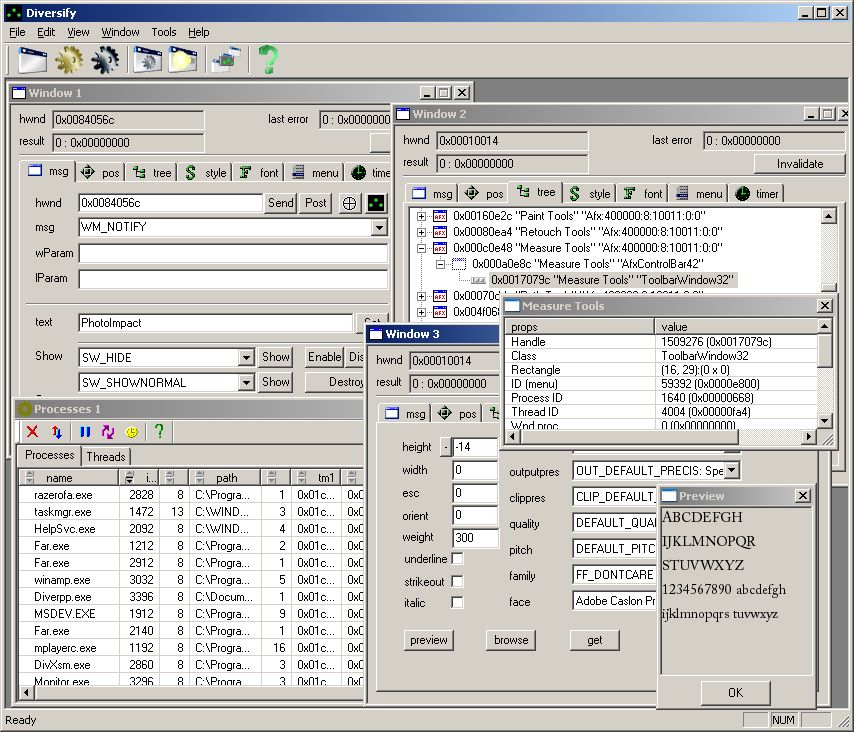Screen dimensions: 854x732
Task: Click the red X icon in Processes toolbar
Action: (x=32, y=432)
